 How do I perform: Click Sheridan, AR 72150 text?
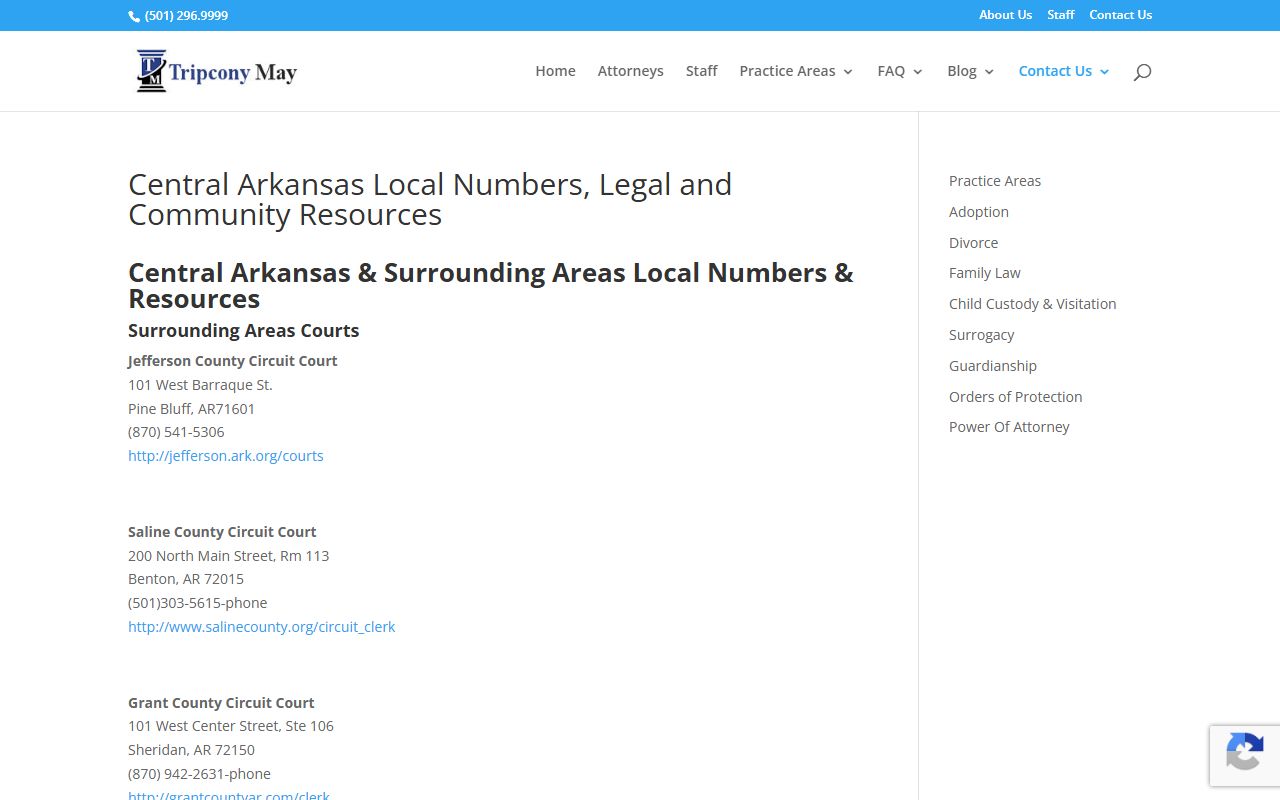click(x=191, y=750)
